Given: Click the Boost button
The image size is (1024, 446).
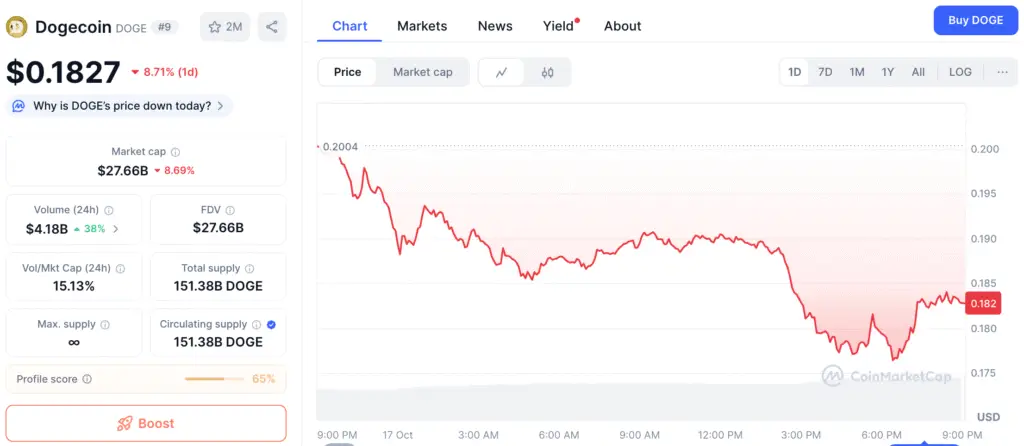Looking at the screenshot, I should 146,423.
